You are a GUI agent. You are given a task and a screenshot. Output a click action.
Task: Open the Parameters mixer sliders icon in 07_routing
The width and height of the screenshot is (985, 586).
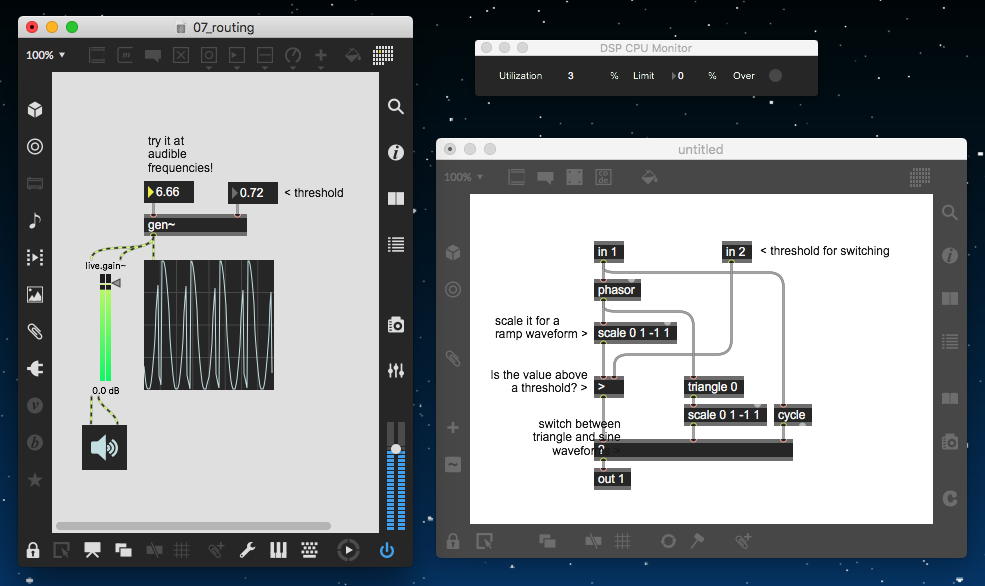[396, 371]
